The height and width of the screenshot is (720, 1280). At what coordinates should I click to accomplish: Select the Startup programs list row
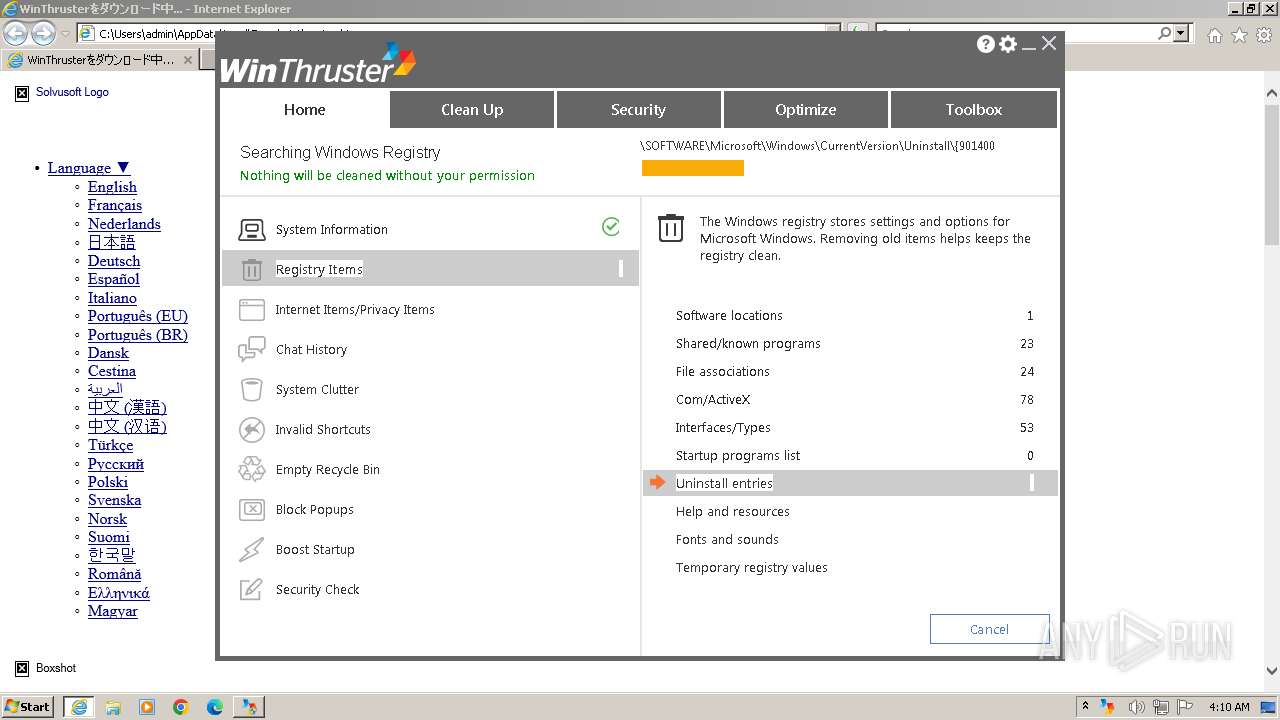pos(850,455)
